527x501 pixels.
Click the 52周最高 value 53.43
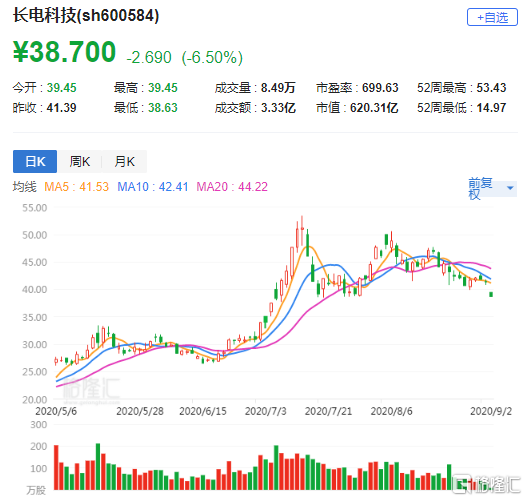pos(491,88)
